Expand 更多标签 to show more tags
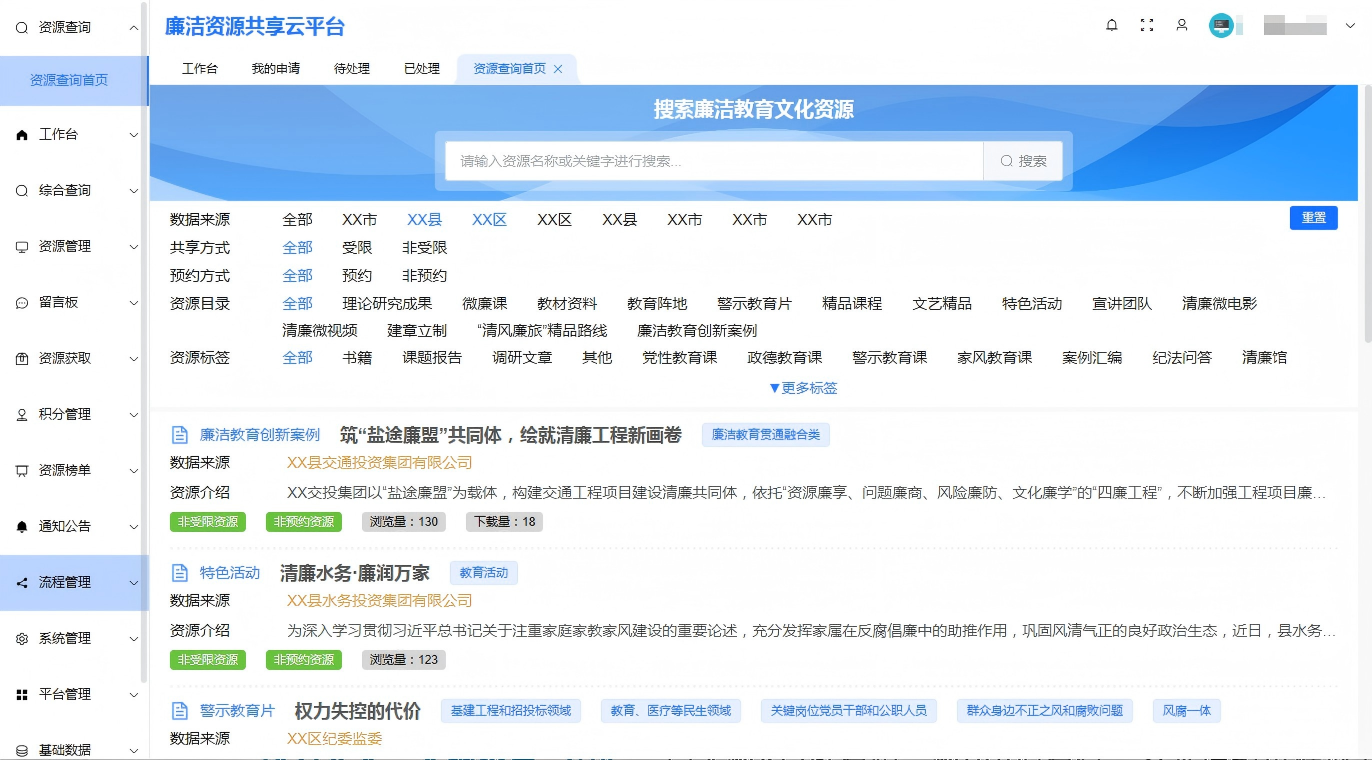Image resolution: width=1372 pixels, height=760 pixels. coord(803,388)
